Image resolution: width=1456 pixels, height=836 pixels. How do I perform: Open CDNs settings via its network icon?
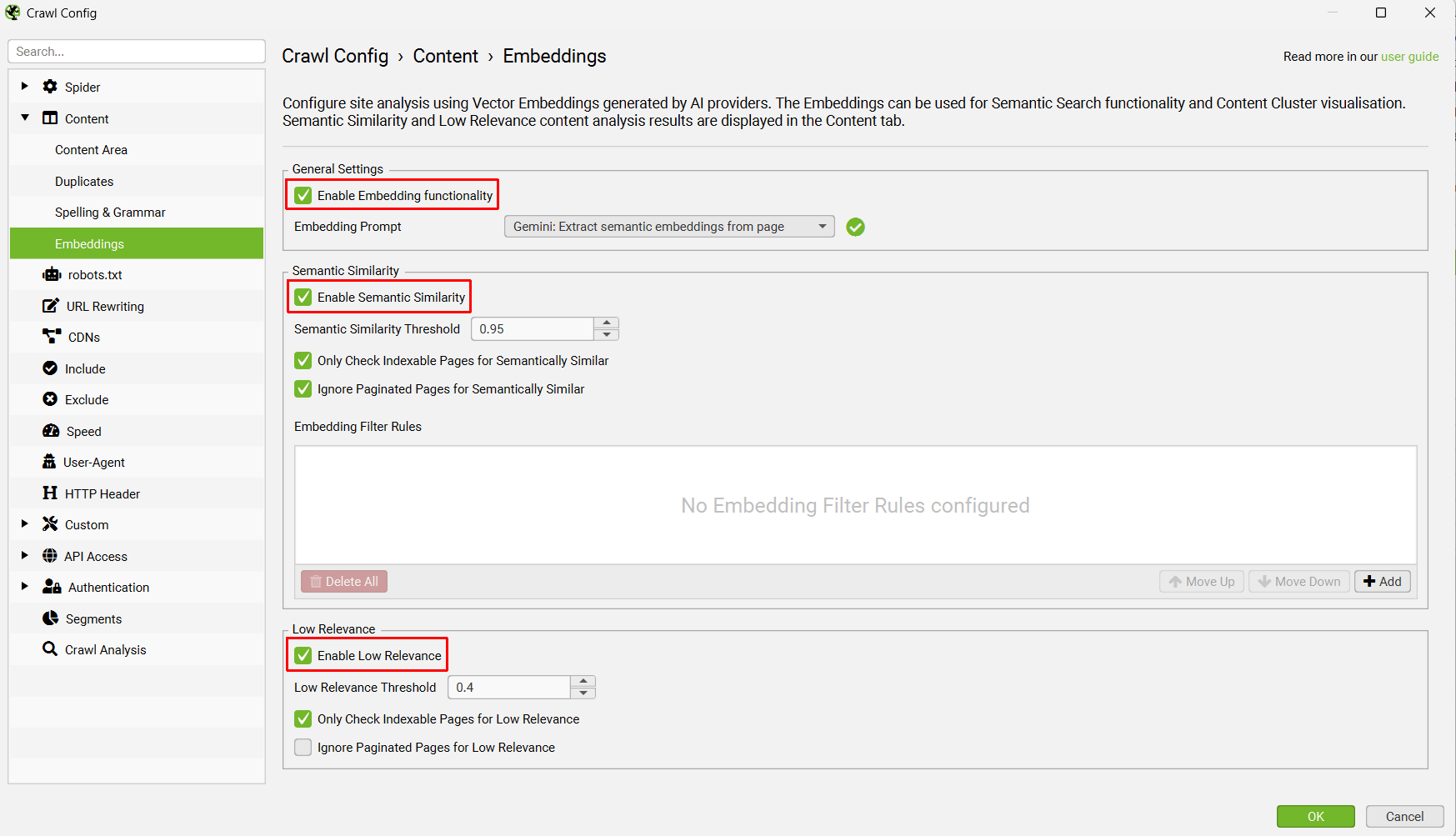(x=51, y=337)
